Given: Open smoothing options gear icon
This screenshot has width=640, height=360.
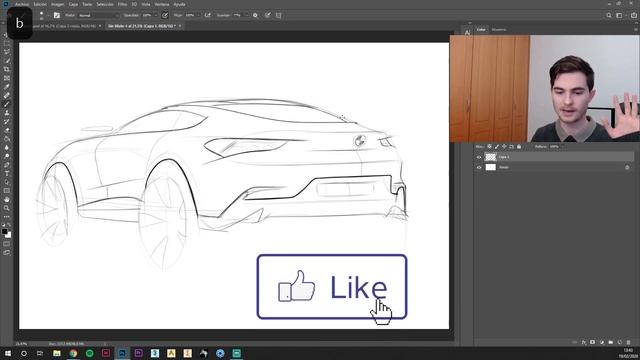Looking at the screenshot, I should click(255, 15).
